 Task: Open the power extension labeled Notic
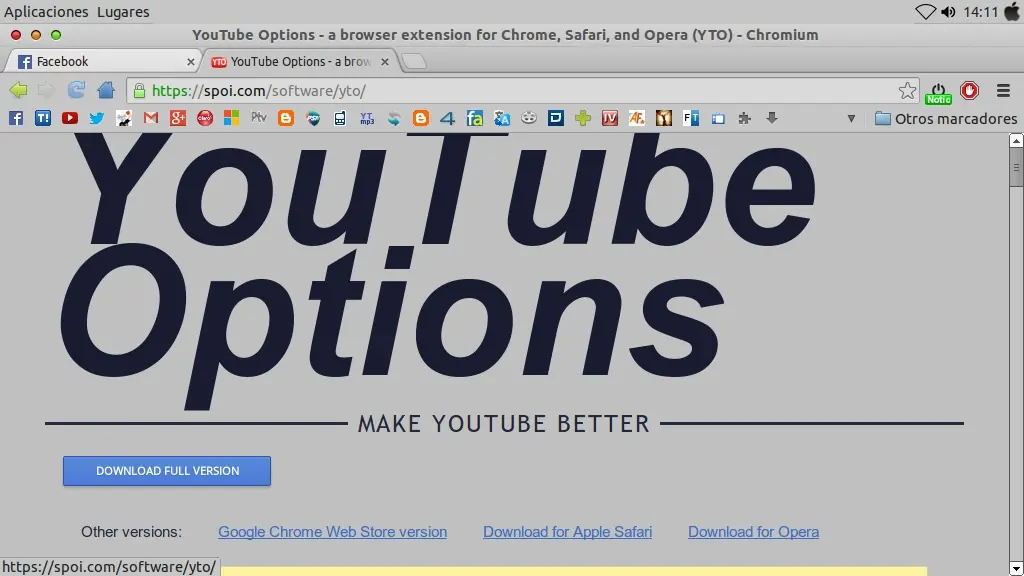click(x=938, y=93)
